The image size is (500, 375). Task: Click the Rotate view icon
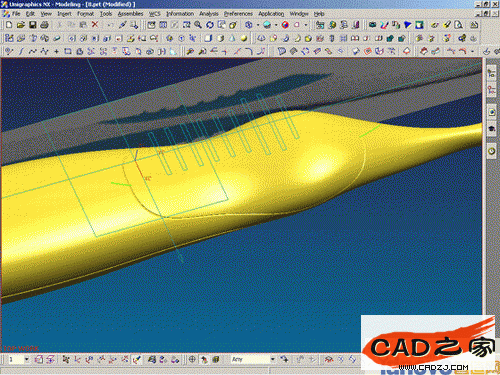210,25
